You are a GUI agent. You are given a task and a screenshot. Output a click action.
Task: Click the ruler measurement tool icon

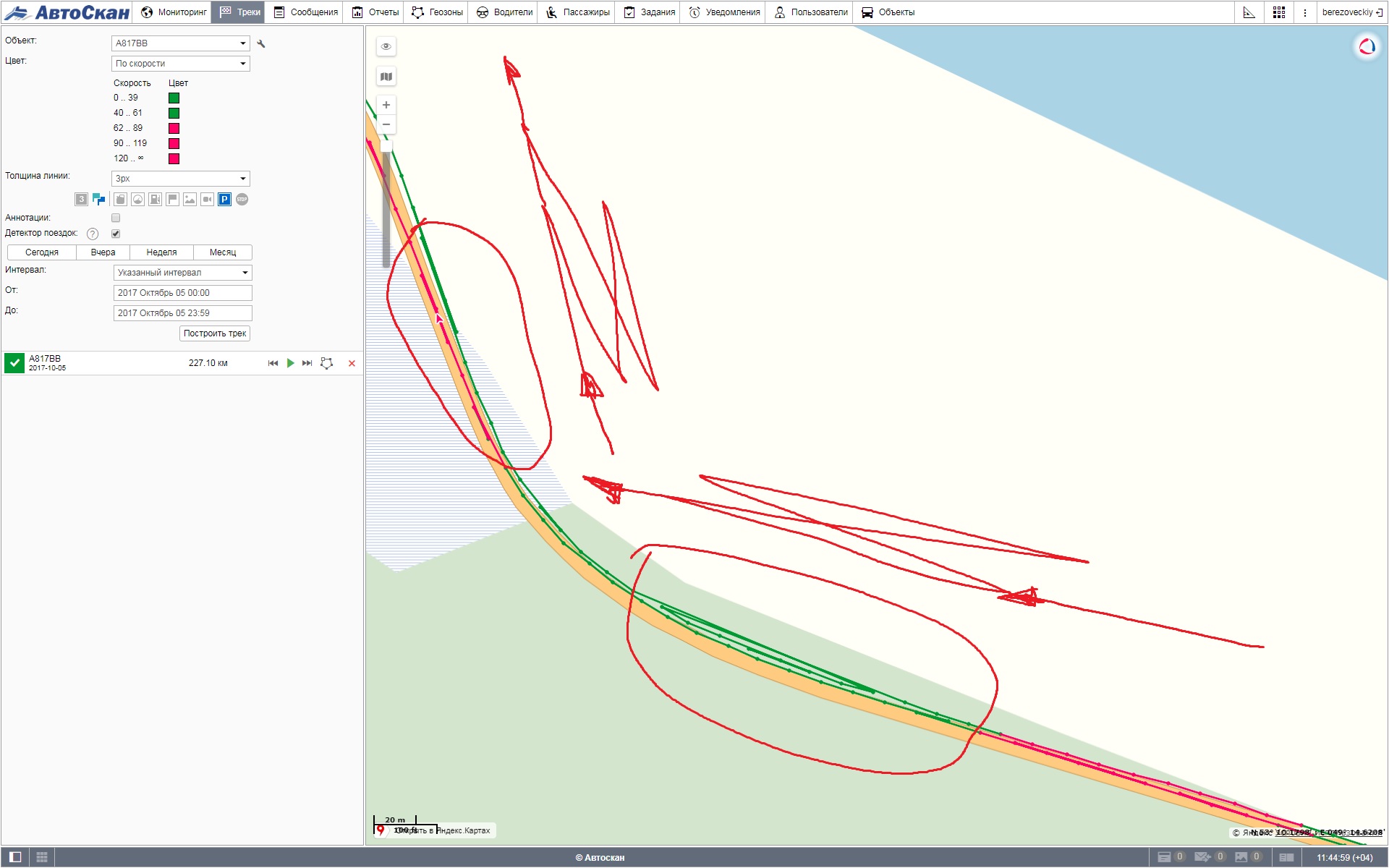[1249, 12]
